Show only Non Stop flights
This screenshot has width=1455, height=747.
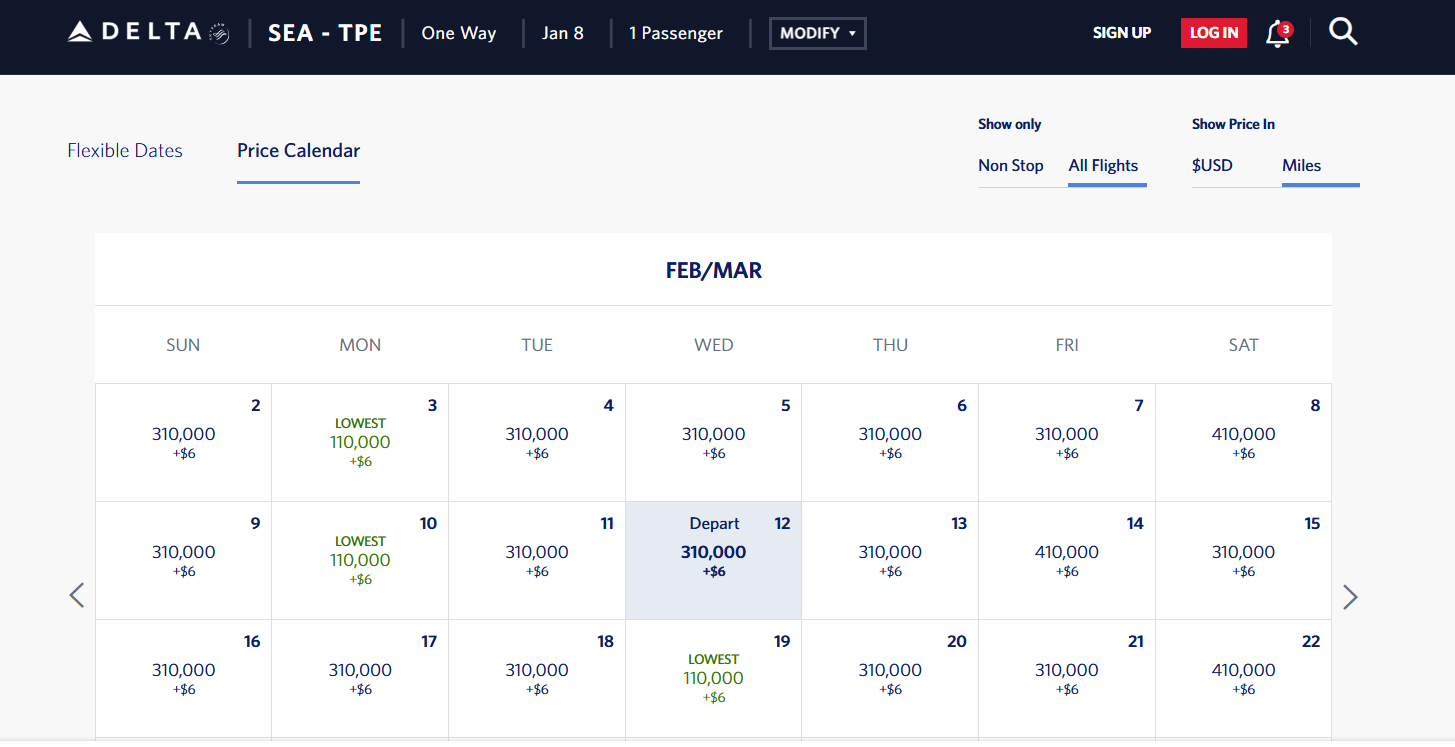click(1010, 166)
